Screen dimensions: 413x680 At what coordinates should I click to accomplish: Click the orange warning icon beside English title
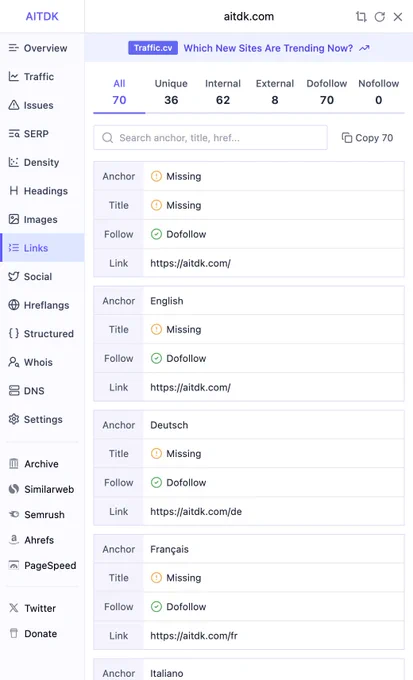156,330
